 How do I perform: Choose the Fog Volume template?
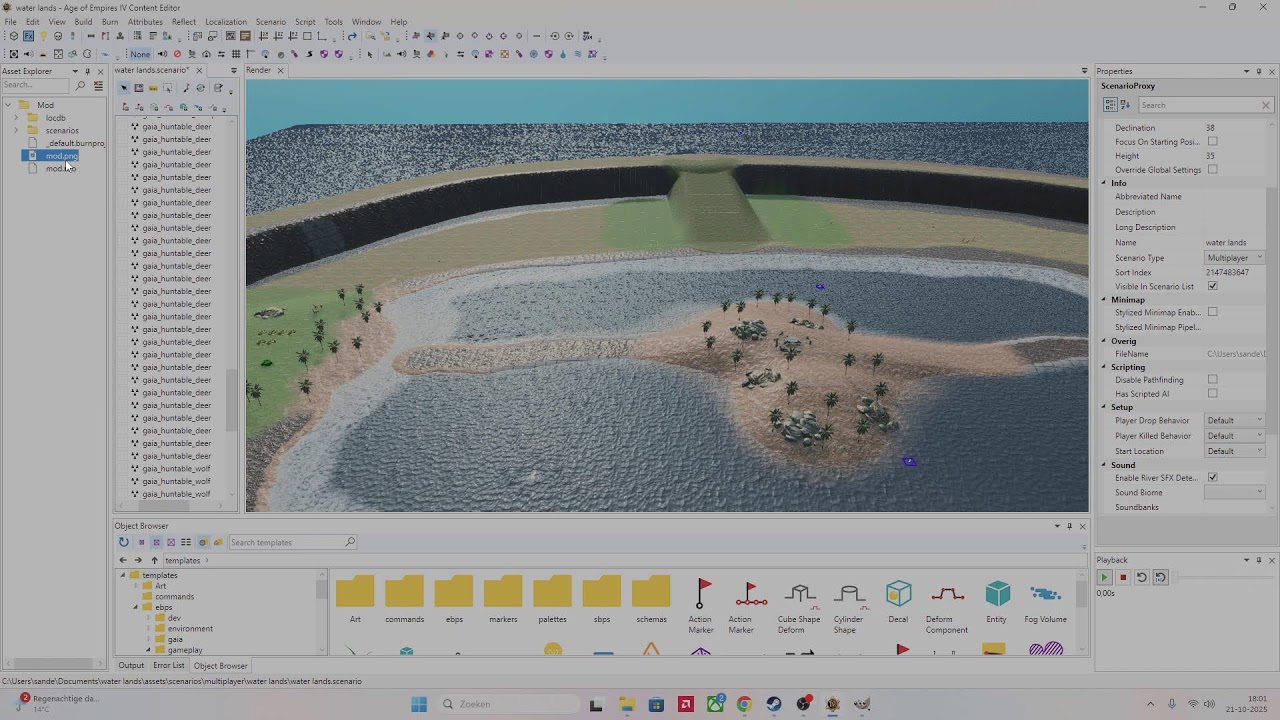1045,602
